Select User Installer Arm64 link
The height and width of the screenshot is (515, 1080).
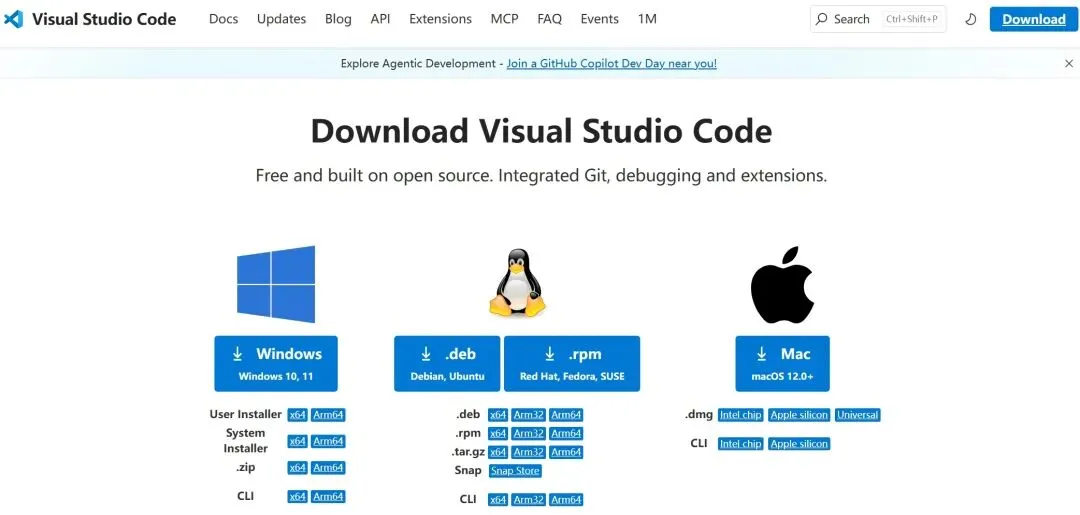tap(328, 414)
